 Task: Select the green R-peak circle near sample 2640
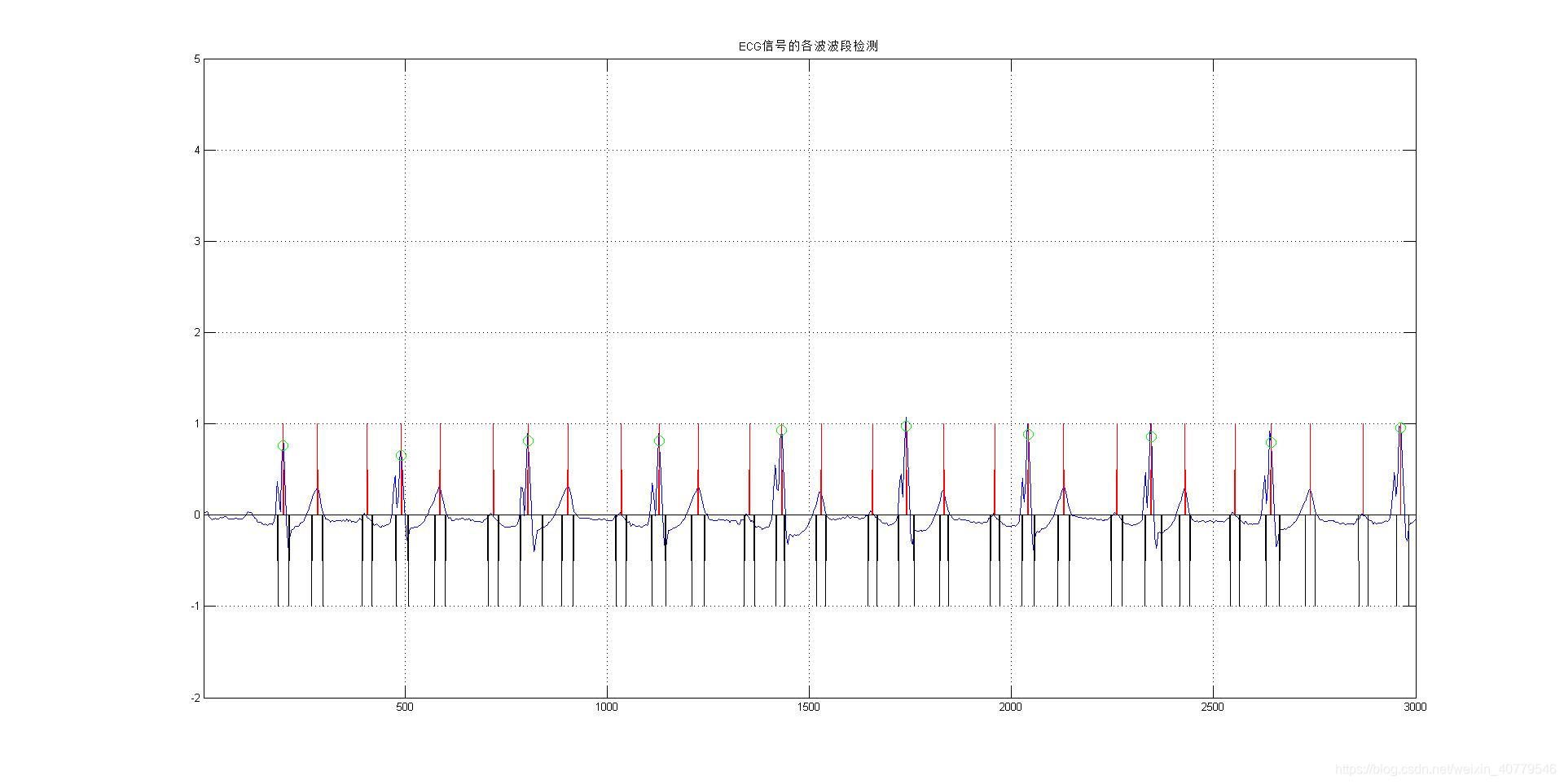(1271, 443)
